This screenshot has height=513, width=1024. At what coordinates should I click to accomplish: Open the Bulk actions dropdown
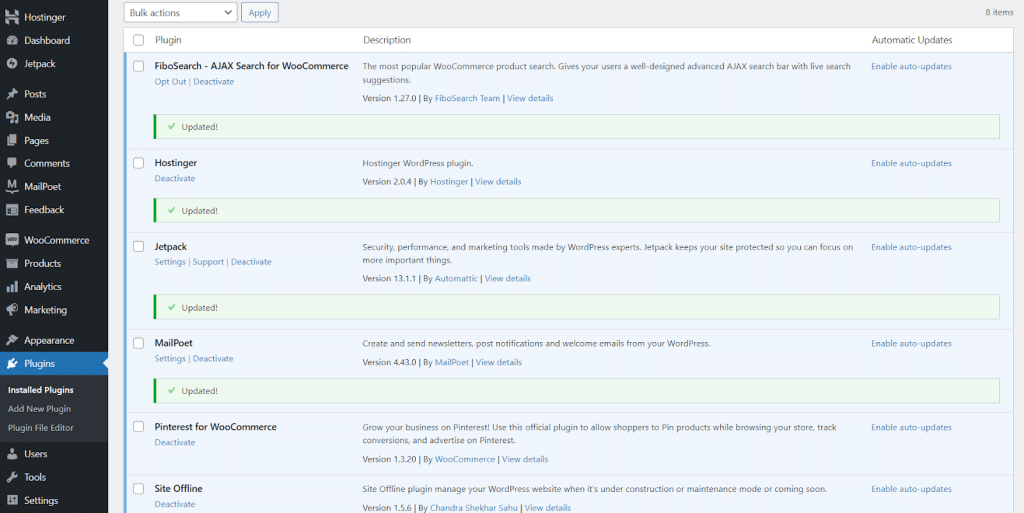[x=181, y=12]
